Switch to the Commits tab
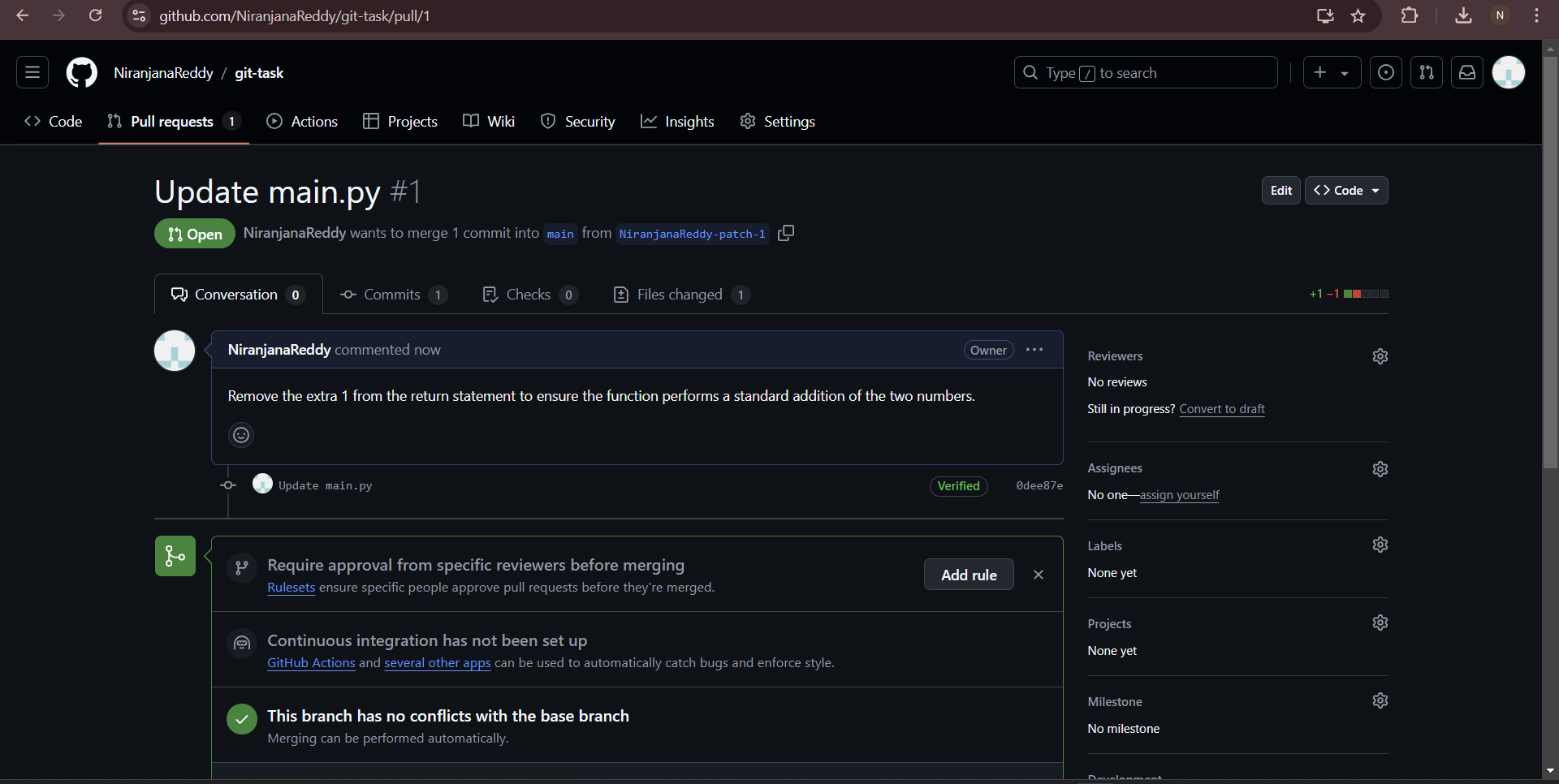 394,295
